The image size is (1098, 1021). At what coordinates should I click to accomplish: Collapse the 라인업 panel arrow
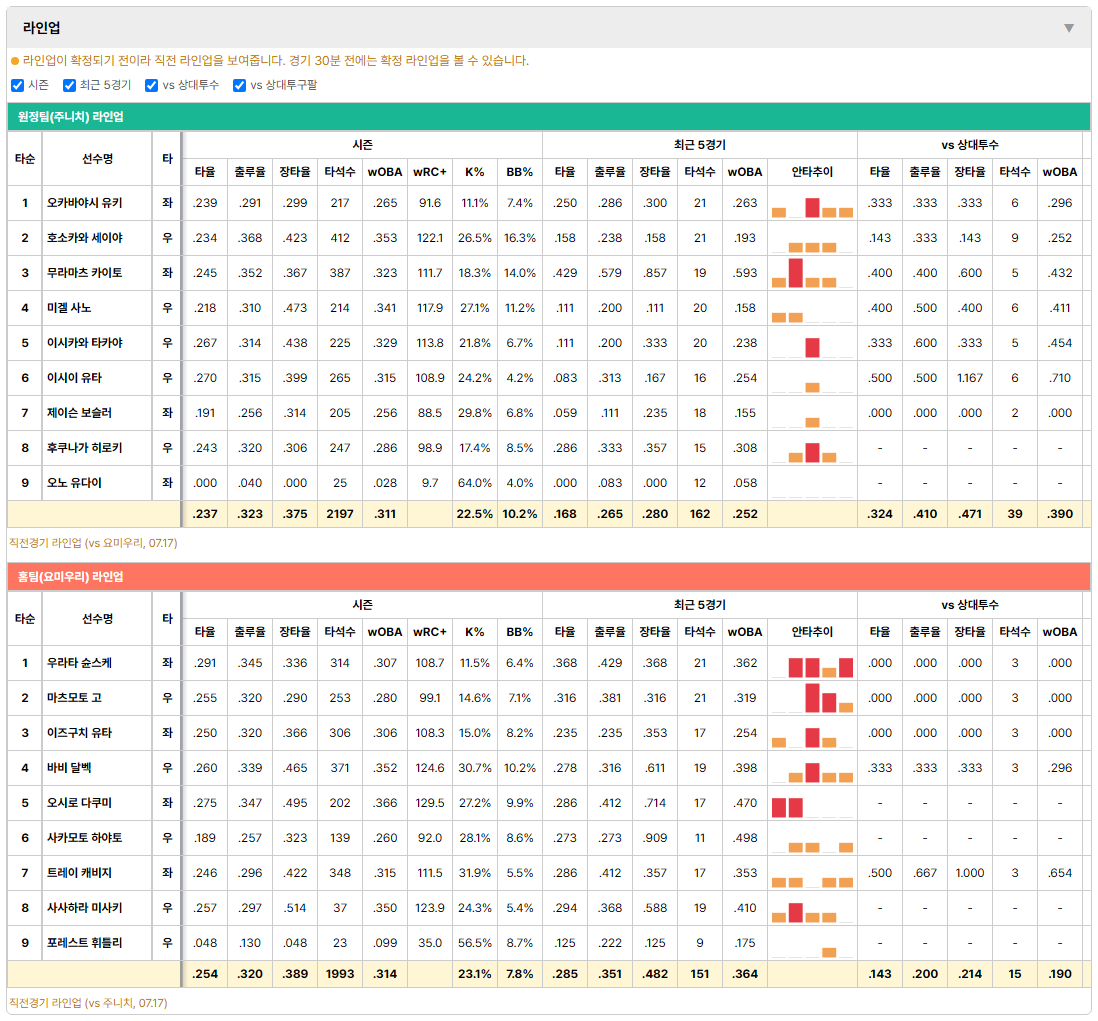1069,28
